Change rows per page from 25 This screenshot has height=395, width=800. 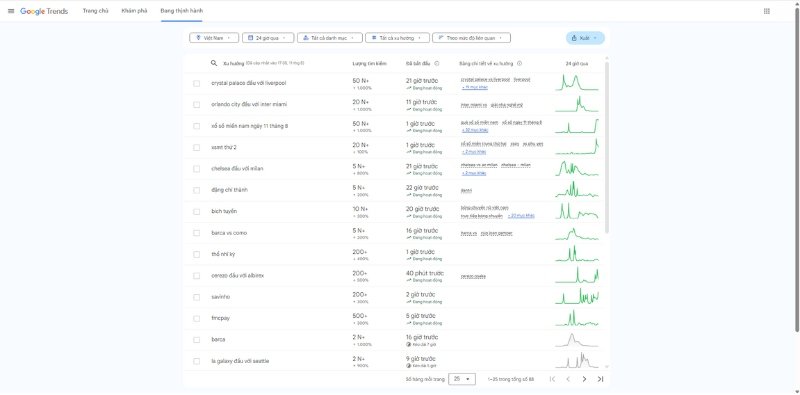[462, 379]
